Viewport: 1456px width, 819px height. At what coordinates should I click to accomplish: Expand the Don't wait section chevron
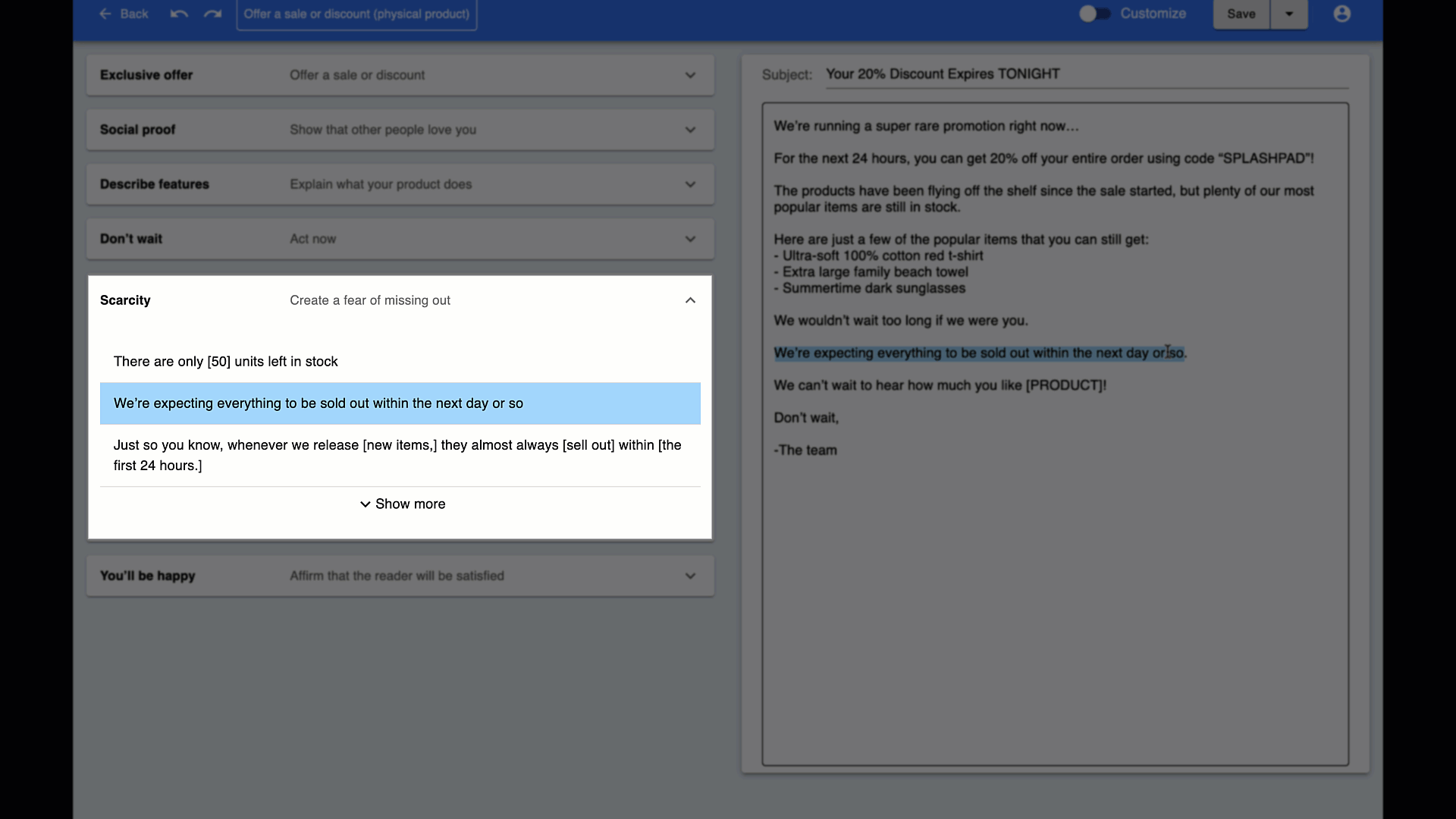click(689, 239)
